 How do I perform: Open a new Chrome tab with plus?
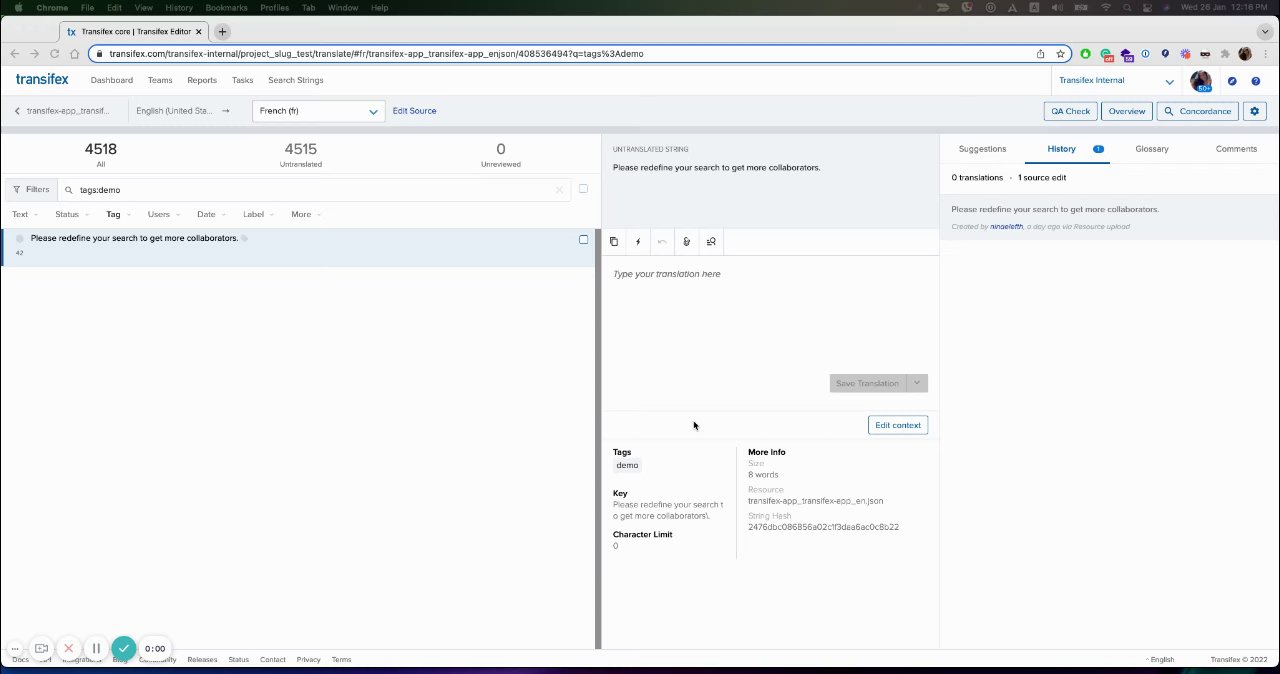pos(222,32)
